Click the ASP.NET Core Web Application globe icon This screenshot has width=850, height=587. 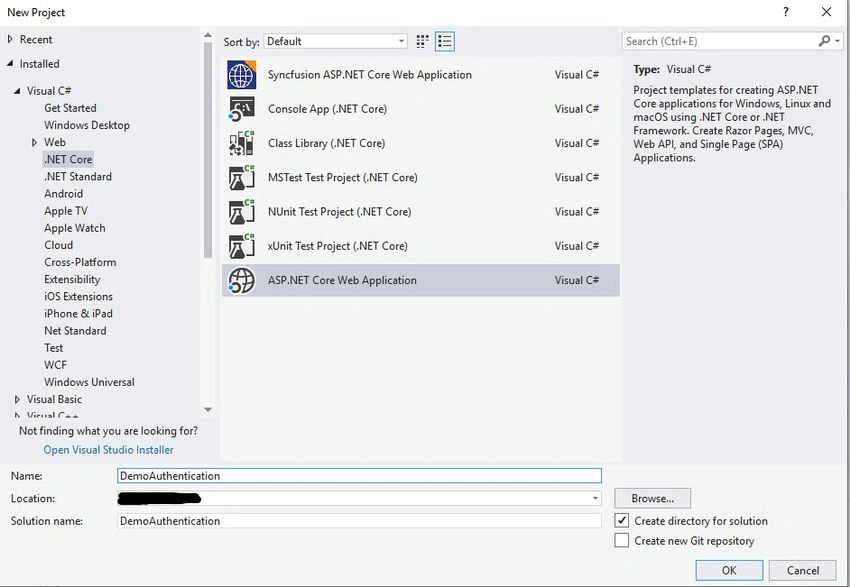pyautogui.click(x=241, y=280)
